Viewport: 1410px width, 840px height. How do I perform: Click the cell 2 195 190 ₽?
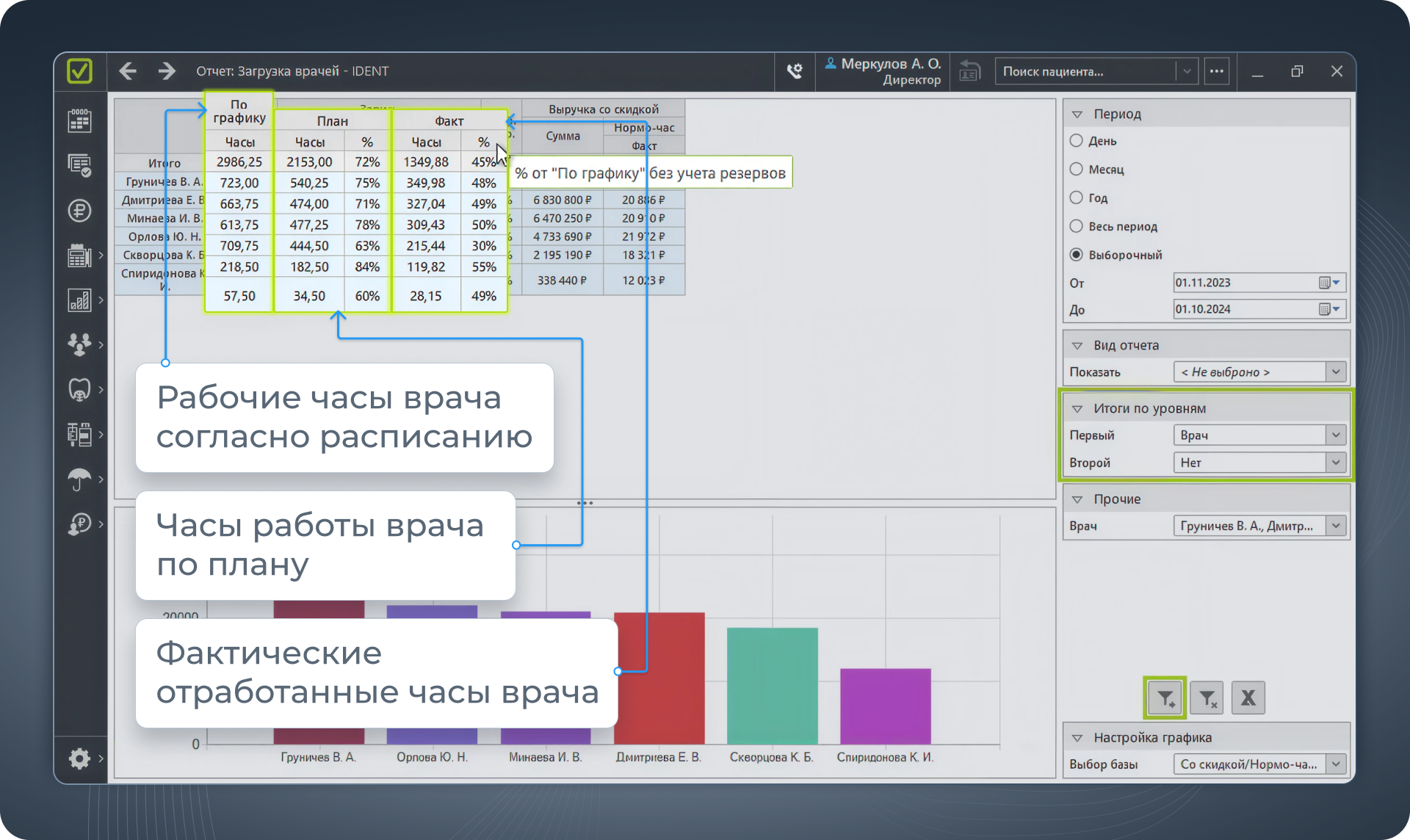coord(563,255)
